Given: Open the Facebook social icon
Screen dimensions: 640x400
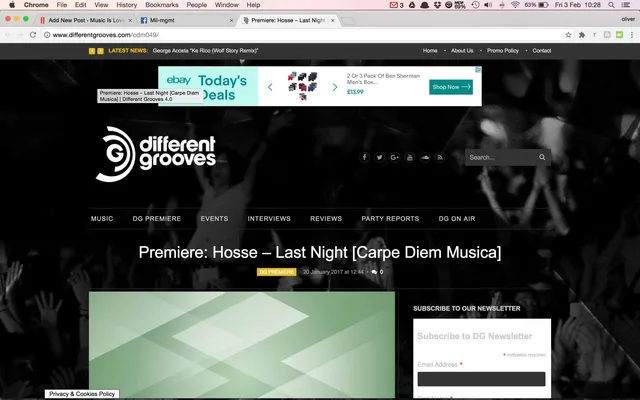Looking at the screenshot, I should tap(364, 157).
